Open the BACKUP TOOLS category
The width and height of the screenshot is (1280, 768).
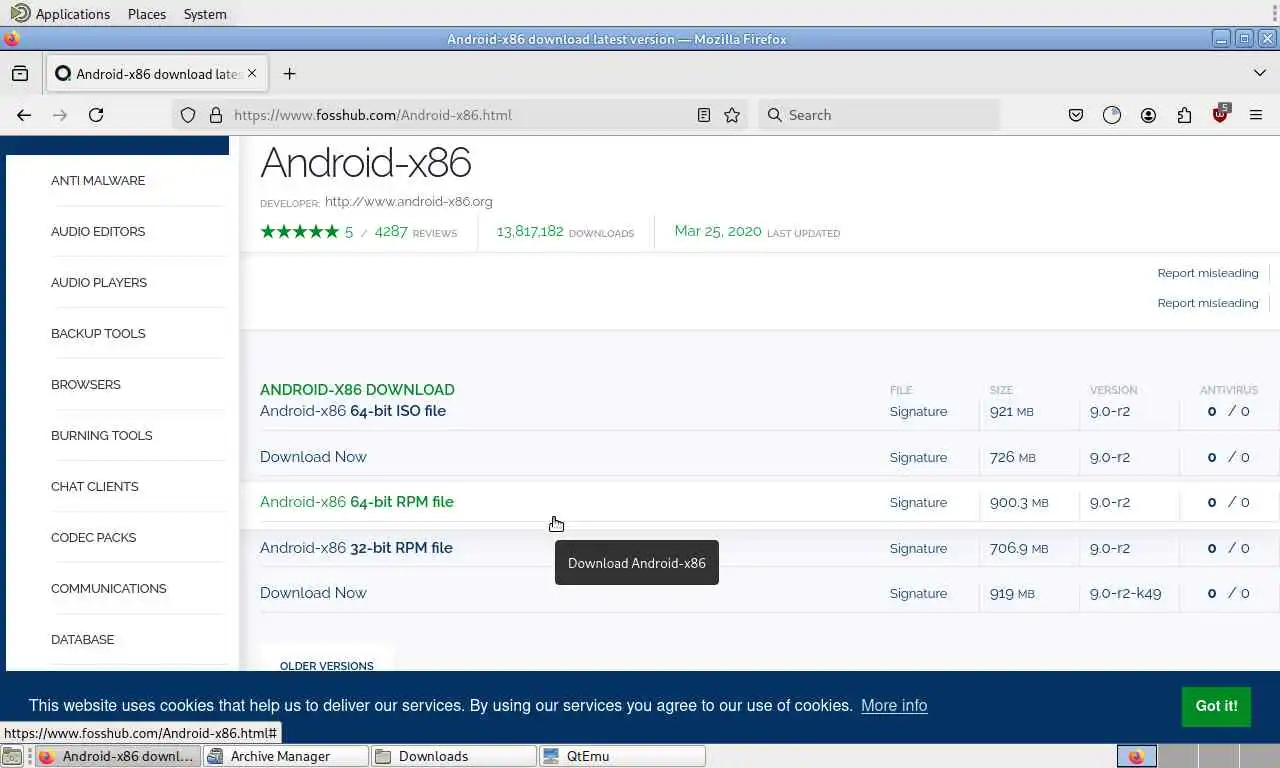pos(98,334)
